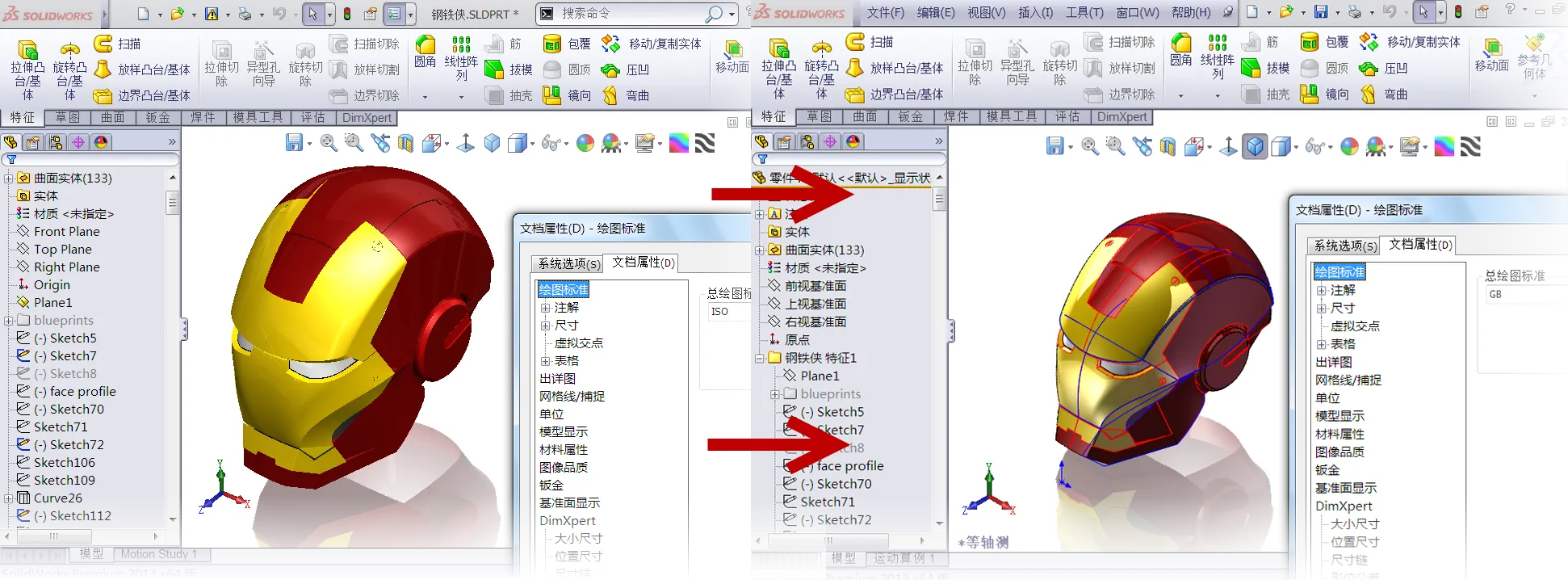Click the 参考几何体 reference geometry icon
The height and width of the screenshot is (580, 1568).
(x=1534, y=55)
